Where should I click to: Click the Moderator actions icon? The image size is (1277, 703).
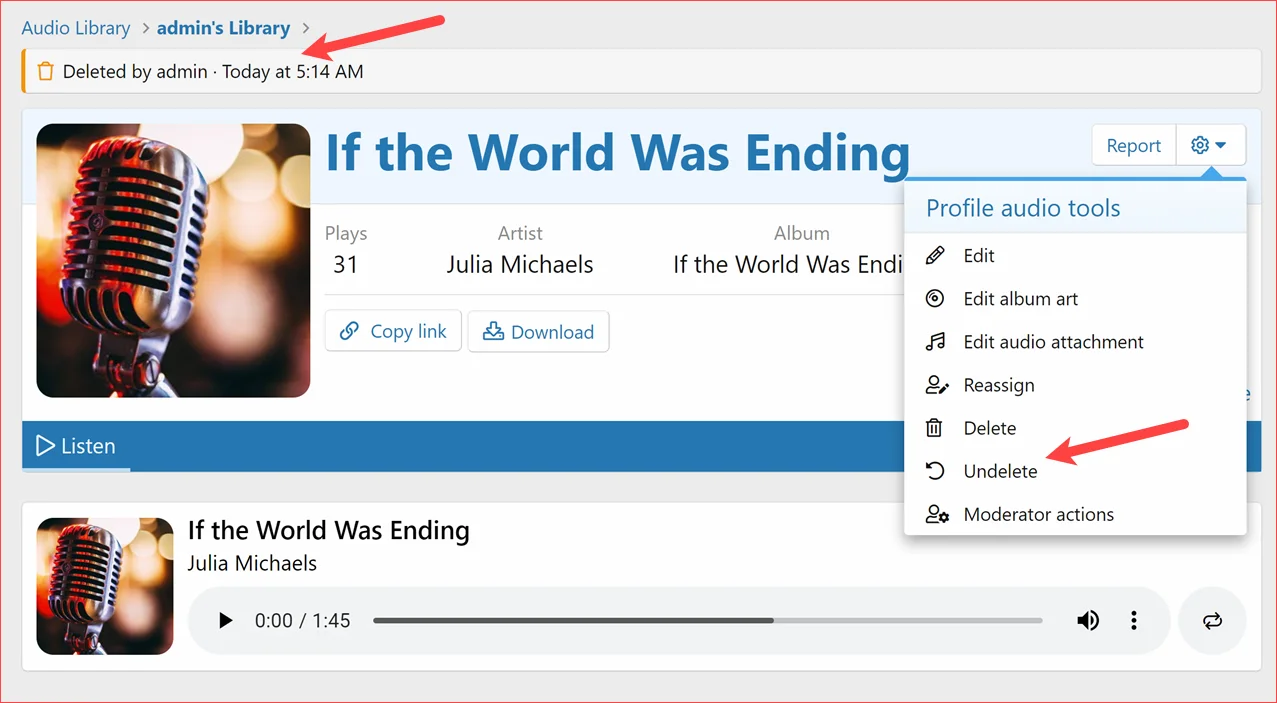[x=936, y=515]
